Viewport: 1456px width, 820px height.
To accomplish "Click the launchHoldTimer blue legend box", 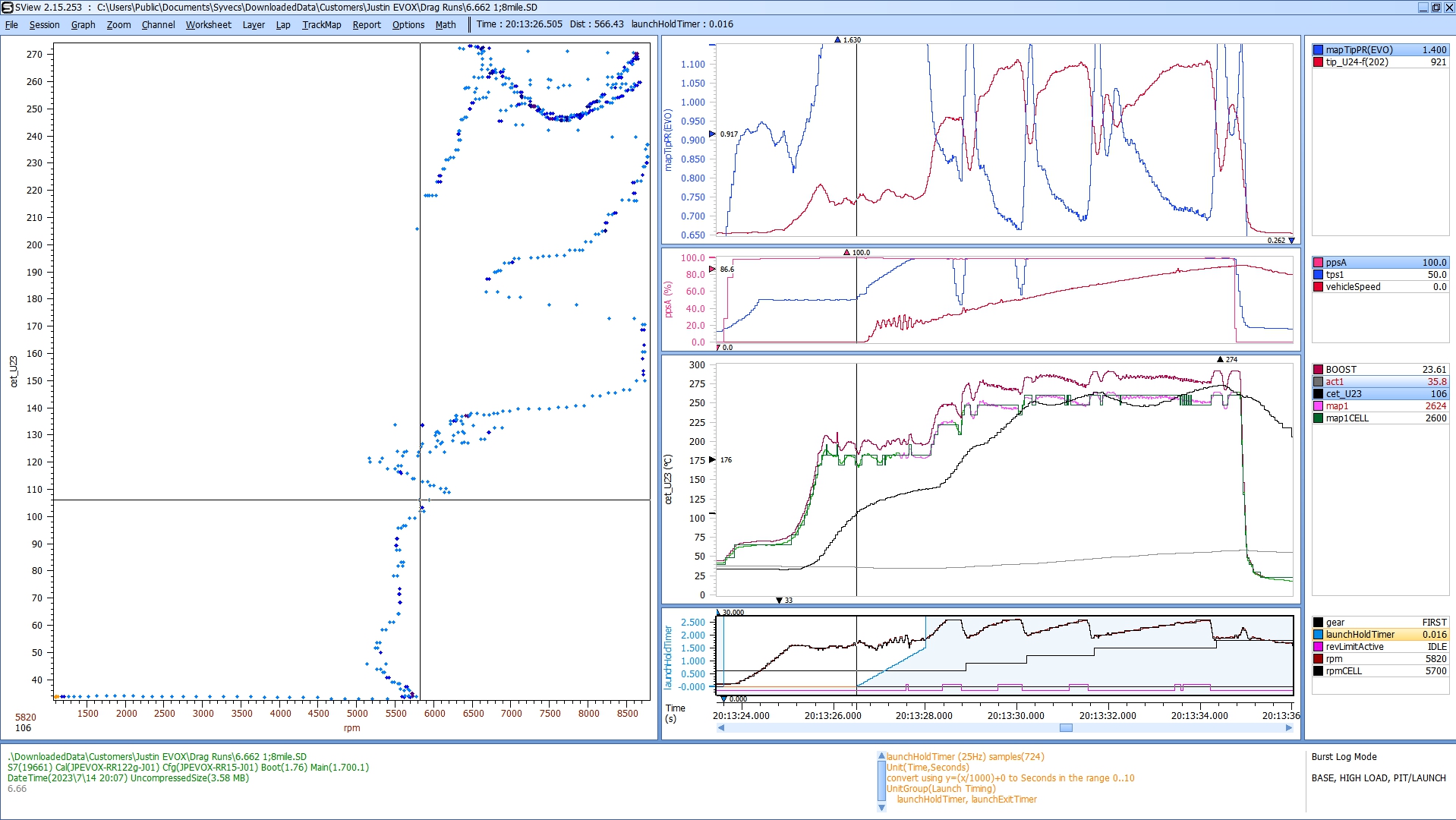I will click(1319, 635).
